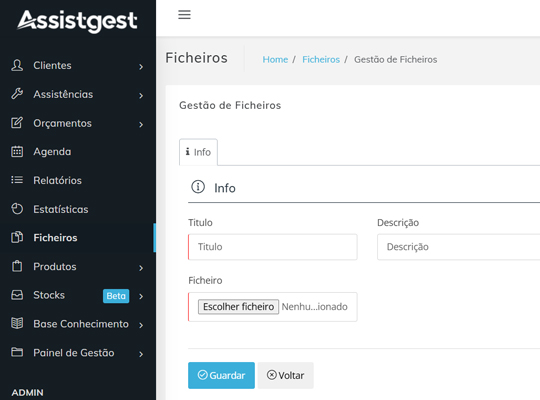This screenshot has width=540, height=400.
Task: Click the Escolher ficheiro button
Action: 238,307
